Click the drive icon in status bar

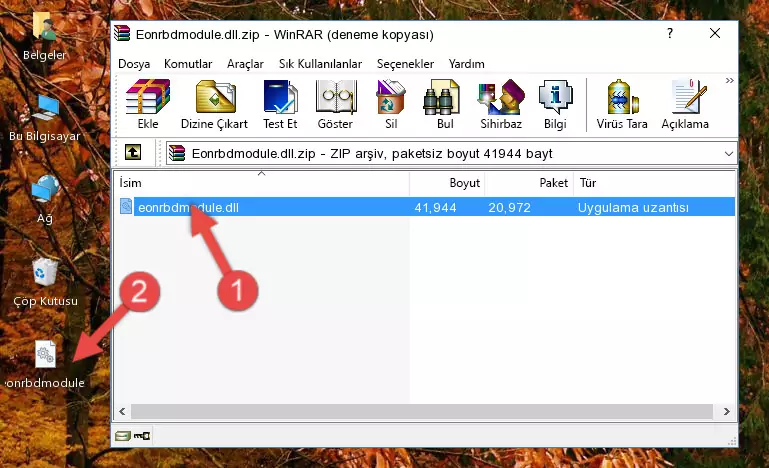[x=123, y=435]
